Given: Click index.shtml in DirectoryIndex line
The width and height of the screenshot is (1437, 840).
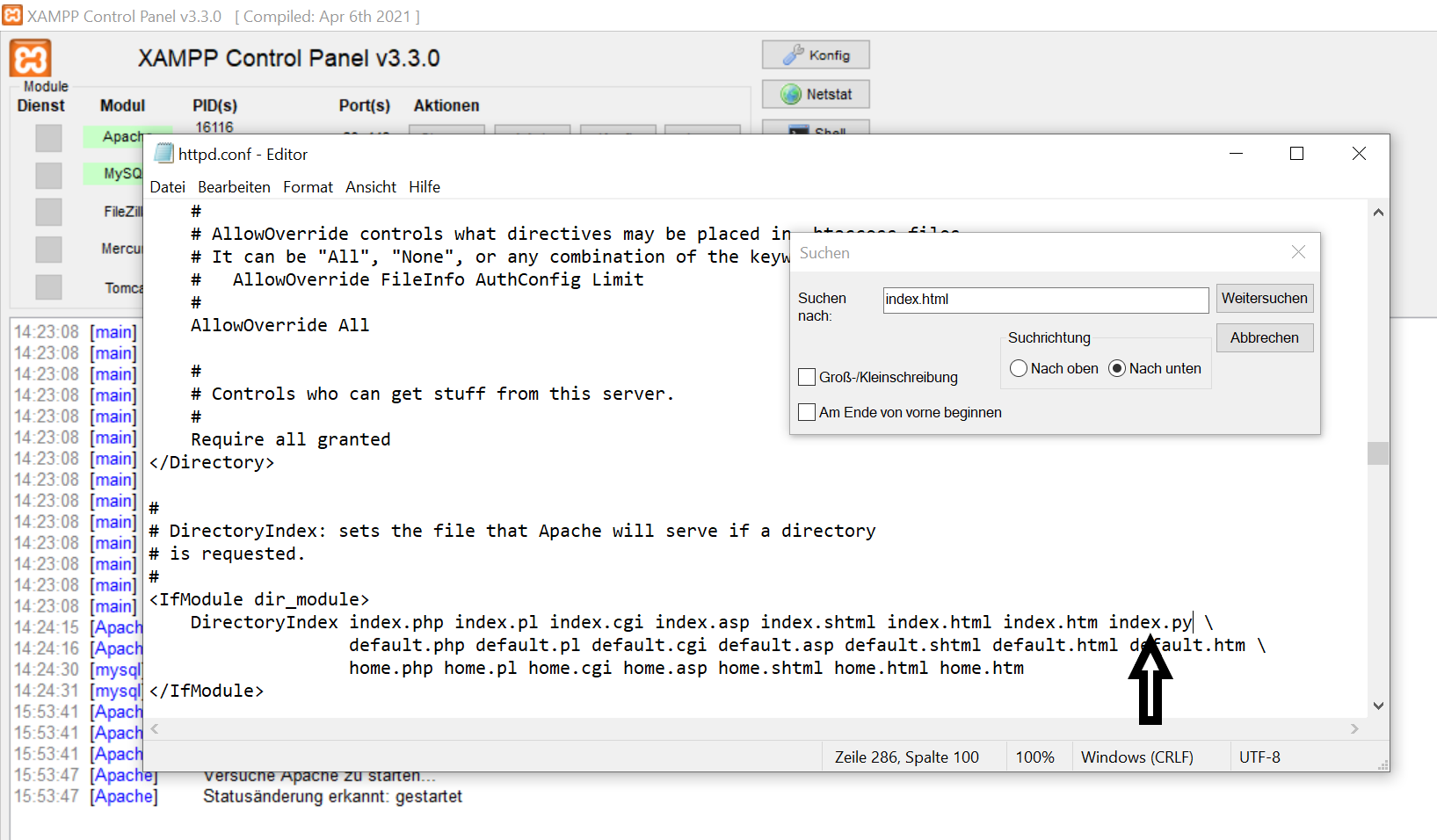Looking at the screenshot, I should (x=817, y=622).
